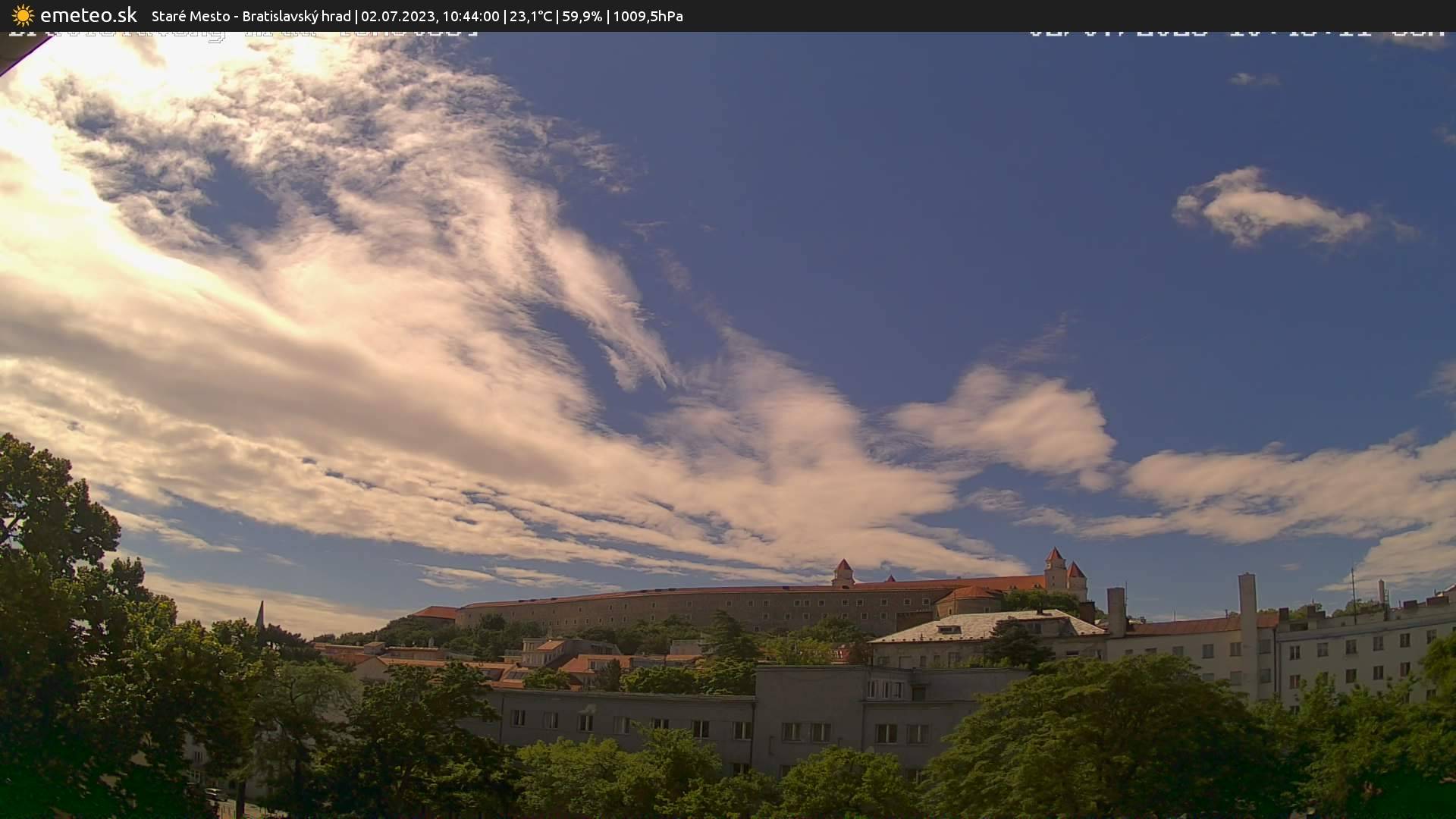Click the camera title overlay at top left

(x=243, y=33)
